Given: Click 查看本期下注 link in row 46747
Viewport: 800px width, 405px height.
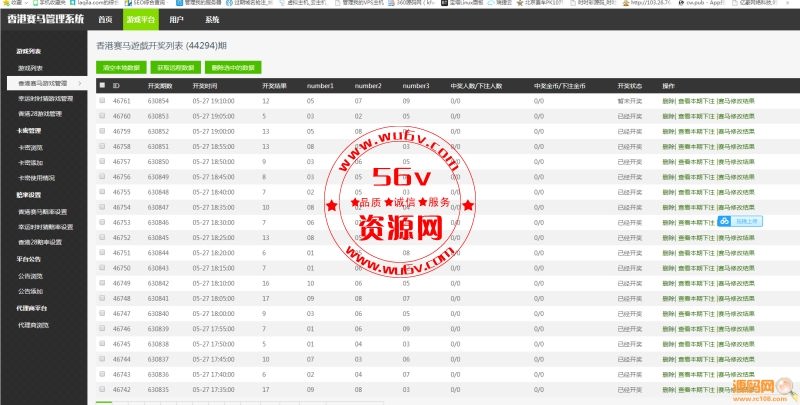Looking at the screenshot, I should 696,314.
